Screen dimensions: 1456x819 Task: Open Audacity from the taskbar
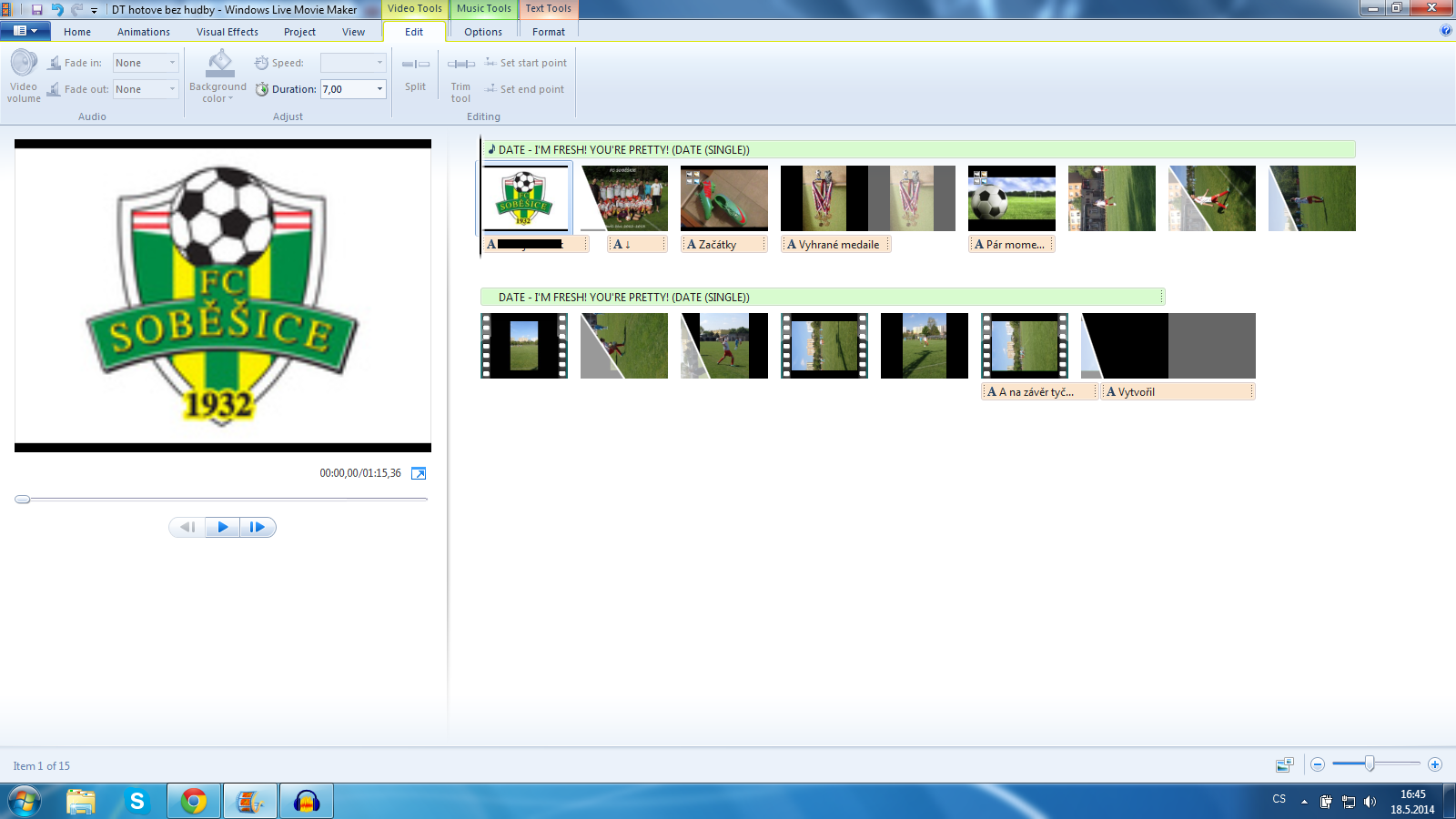click(x=307, y=801)
